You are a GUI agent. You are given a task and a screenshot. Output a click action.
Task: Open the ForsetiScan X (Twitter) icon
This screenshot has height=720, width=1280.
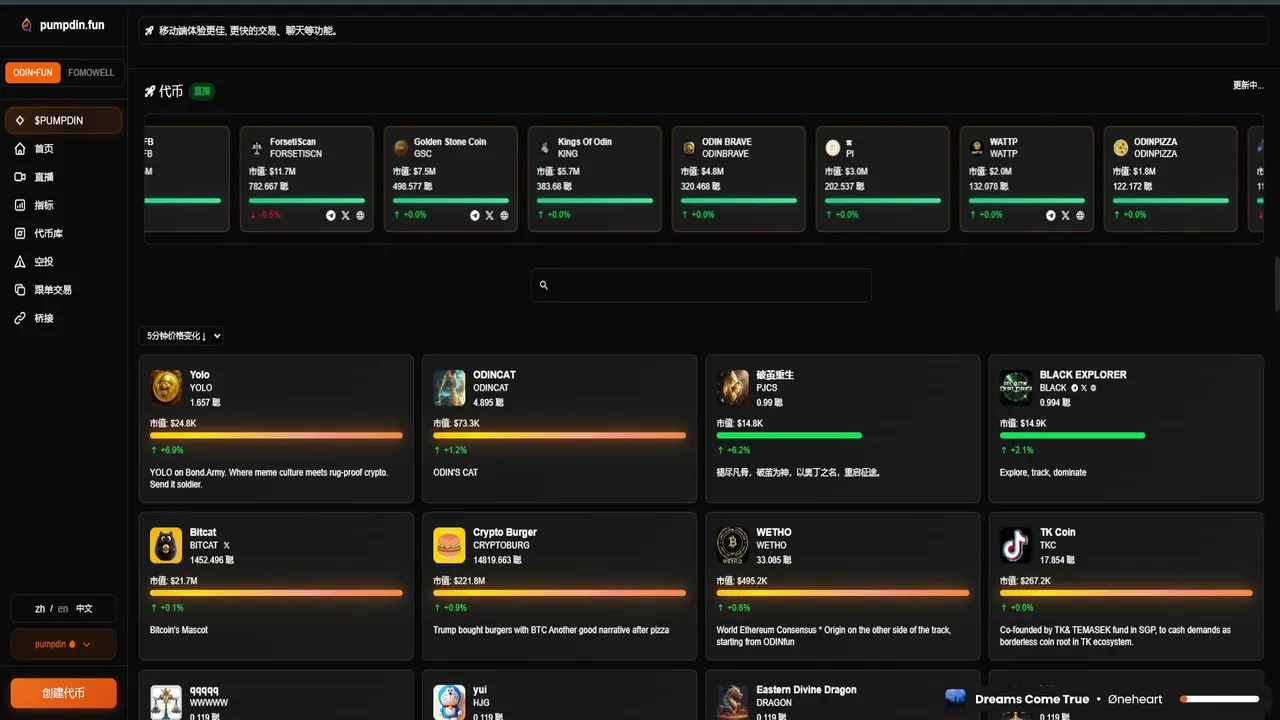(345, 215)
